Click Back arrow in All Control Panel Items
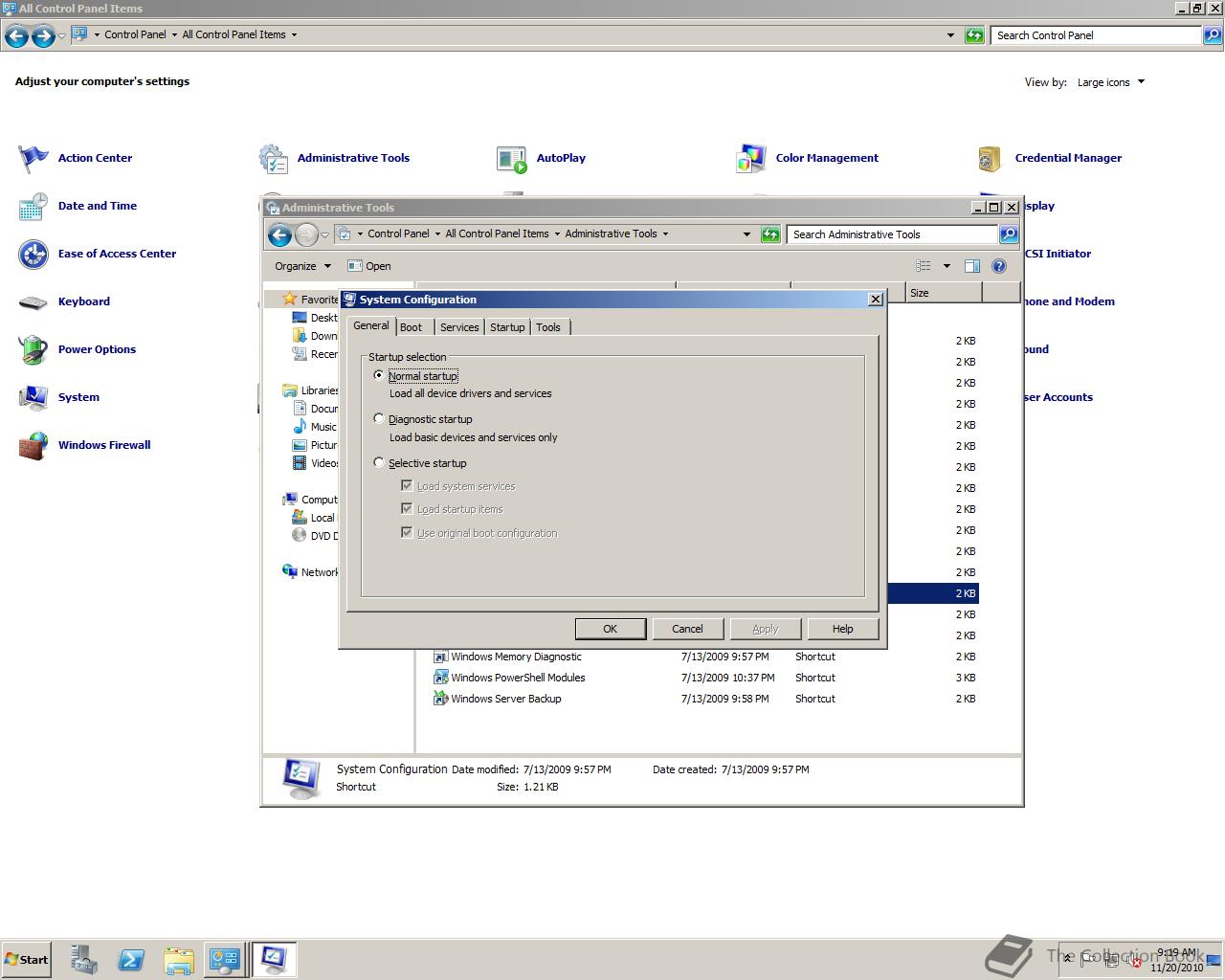The height and width of the screenshot is (980, 1225). pos(16,36)
